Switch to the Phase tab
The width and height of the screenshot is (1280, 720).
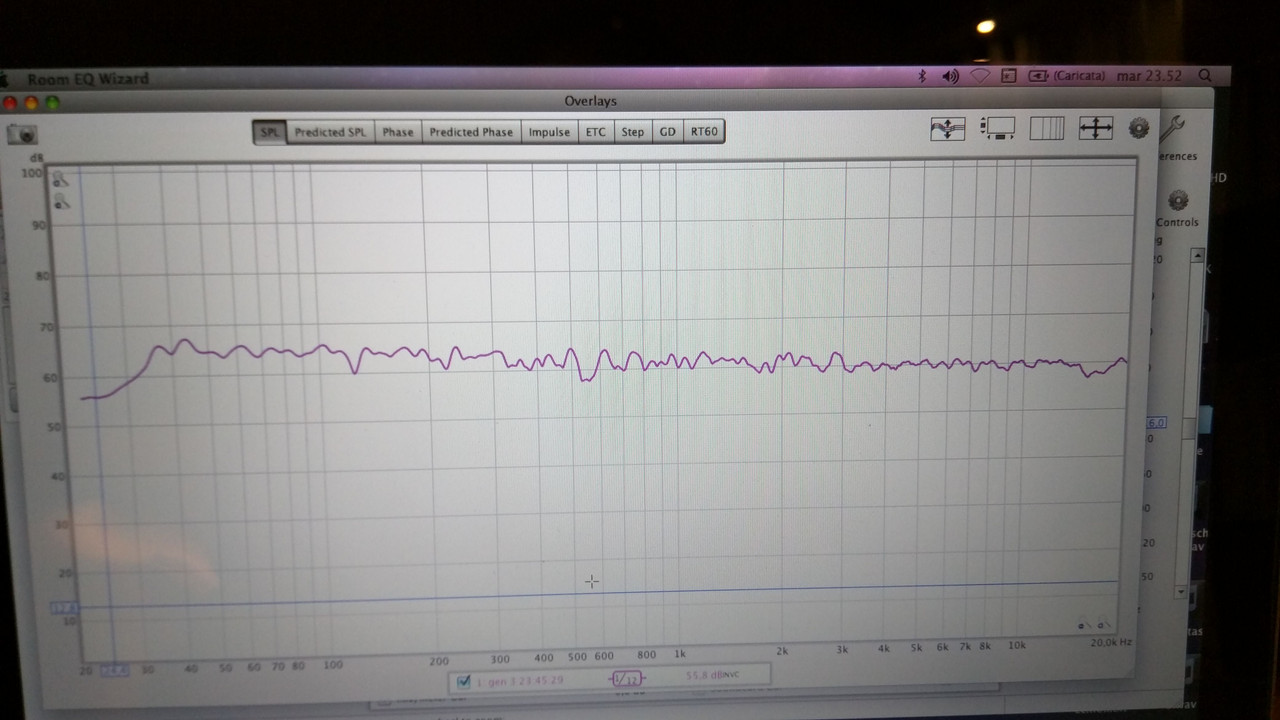[x=398, y=132]
